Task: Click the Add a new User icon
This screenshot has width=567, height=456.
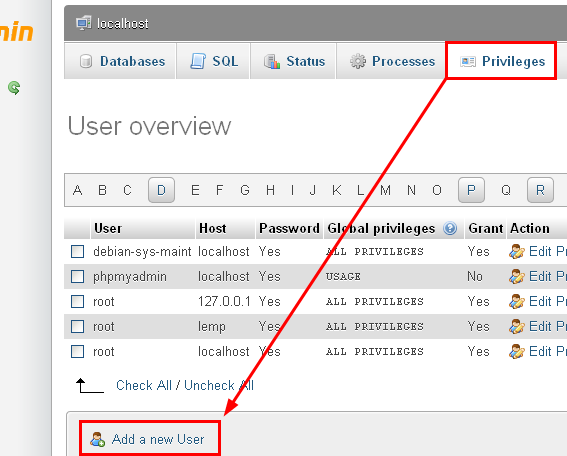Action: coord(97,439)
